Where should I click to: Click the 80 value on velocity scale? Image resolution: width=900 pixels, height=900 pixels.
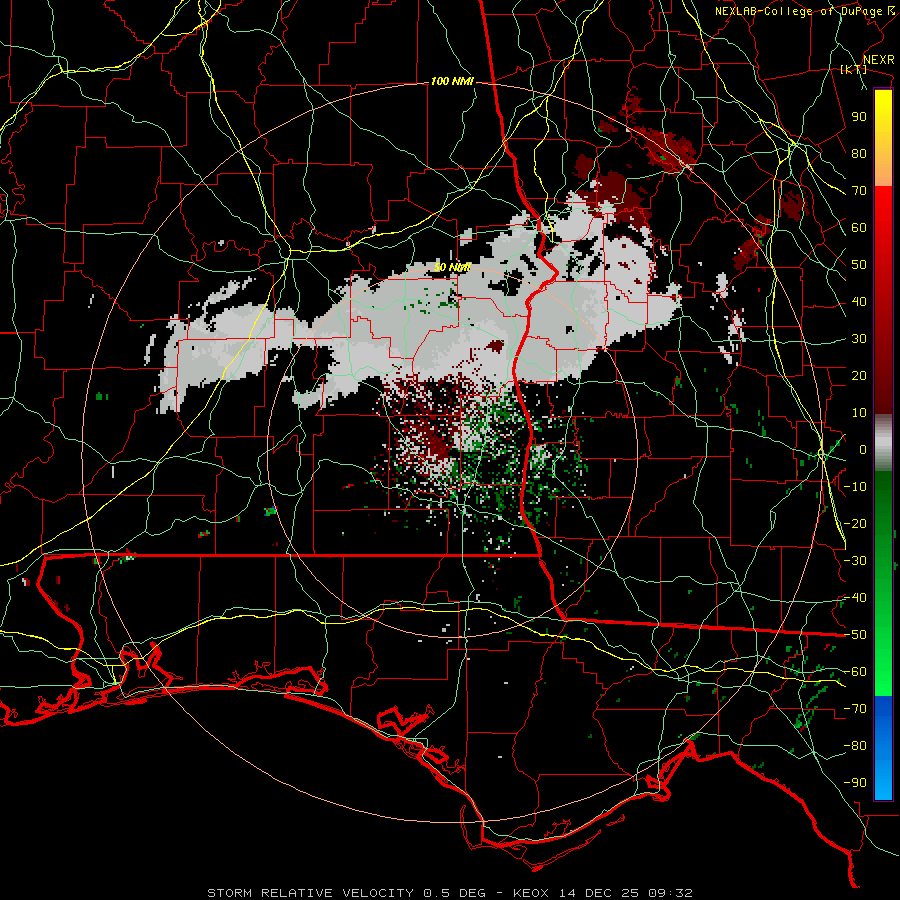(859, 153)
